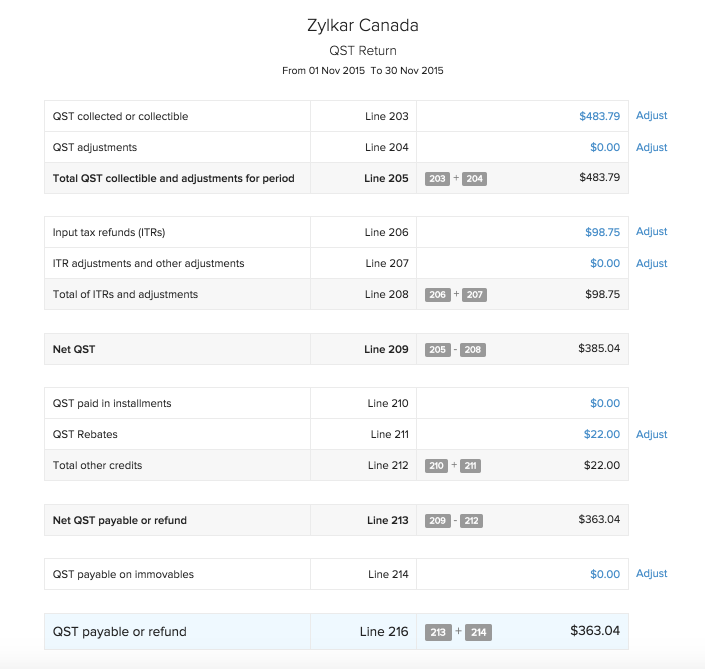This screenshot has height=669, width=705.
Task: Adjust the QST Rebates Line 211
Action: point(651,435)
